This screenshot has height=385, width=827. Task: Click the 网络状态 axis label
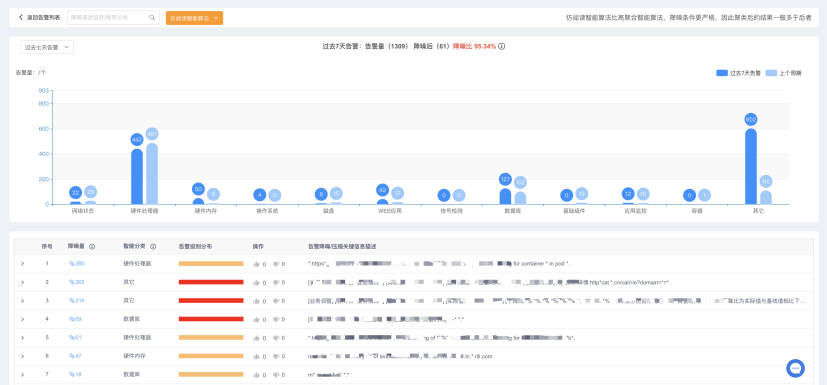[x=83, y=211]
